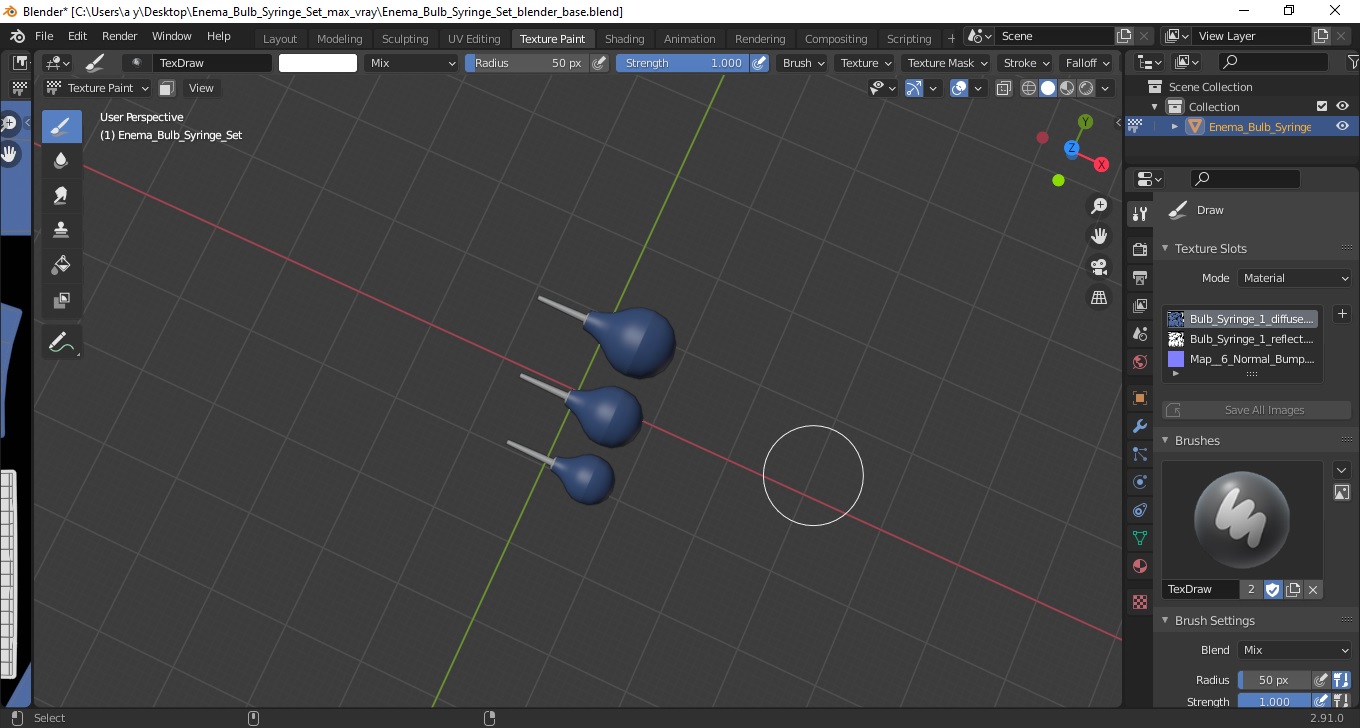Open the Falloff popover

[1087, 63]
